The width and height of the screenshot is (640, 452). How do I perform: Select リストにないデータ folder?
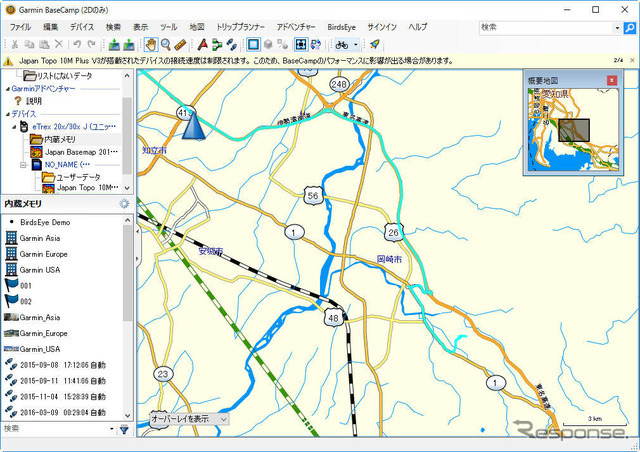coord(58,76)
